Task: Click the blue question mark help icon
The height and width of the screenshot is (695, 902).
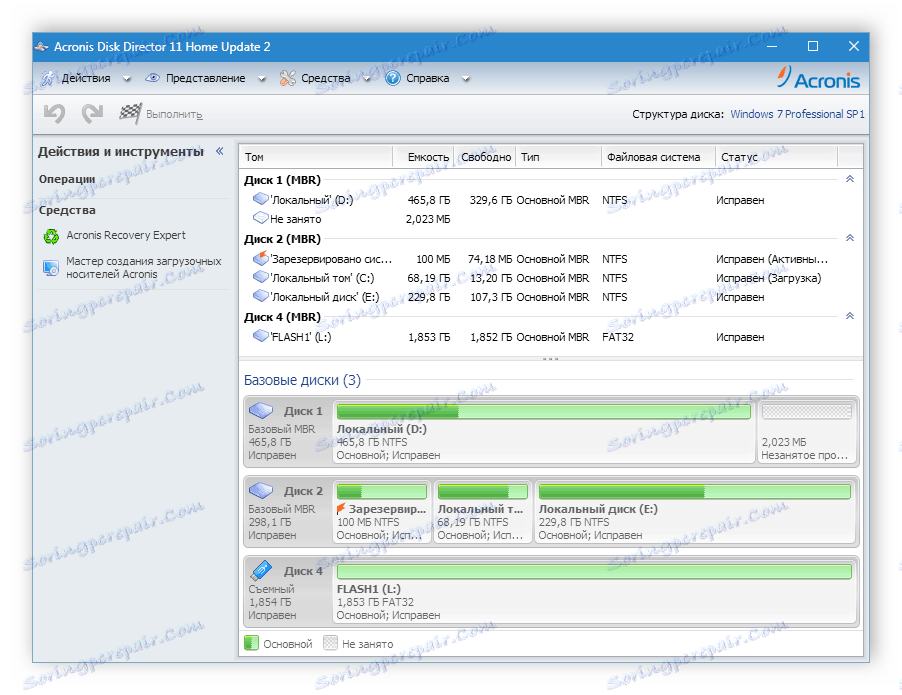Action: 392,78
